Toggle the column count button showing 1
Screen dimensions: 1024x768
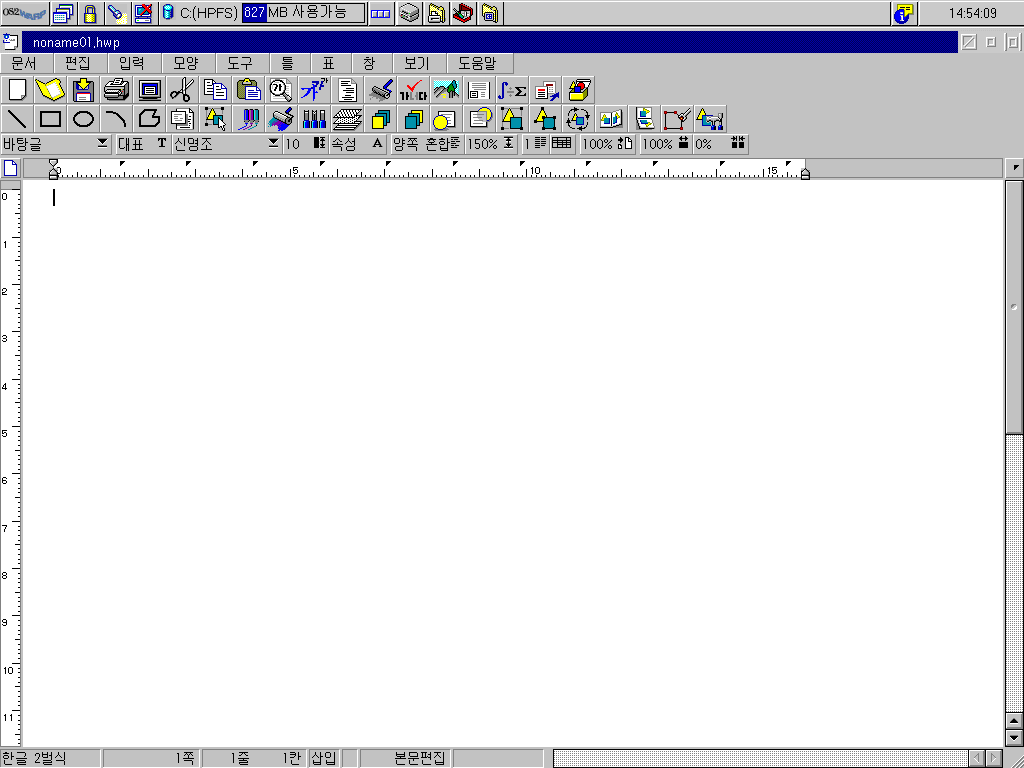coord(535,144)
